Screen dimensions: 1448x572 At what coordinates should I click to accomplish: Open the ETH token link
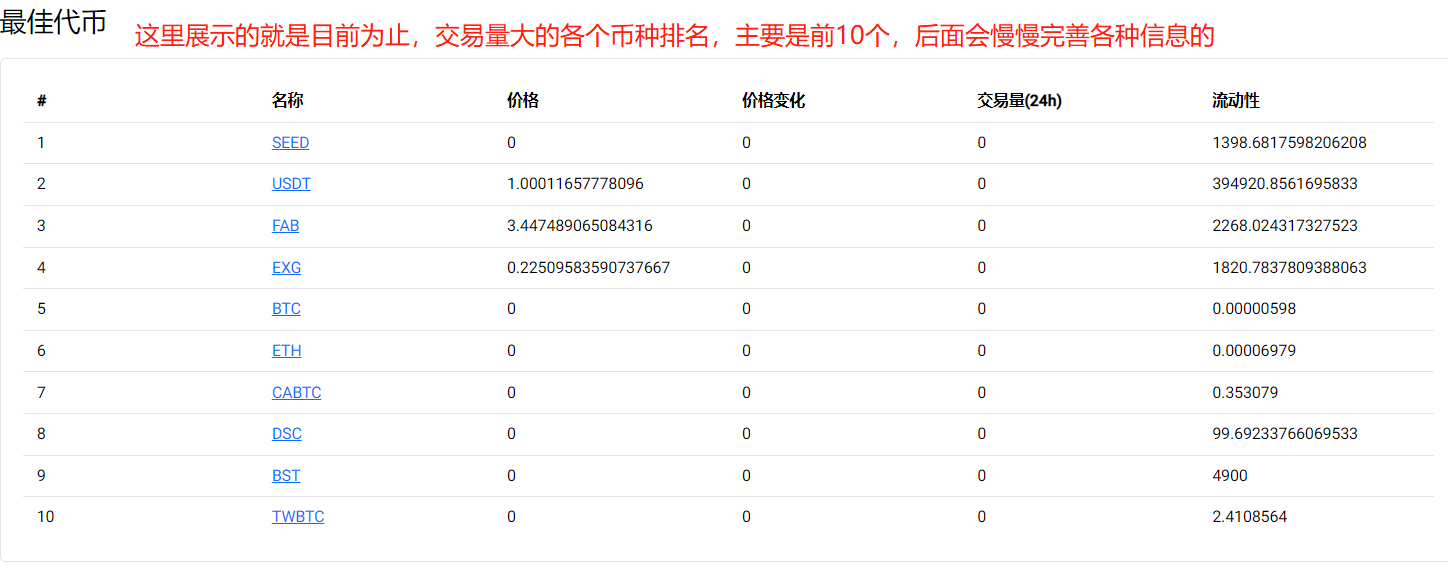(x=286, y=351)
